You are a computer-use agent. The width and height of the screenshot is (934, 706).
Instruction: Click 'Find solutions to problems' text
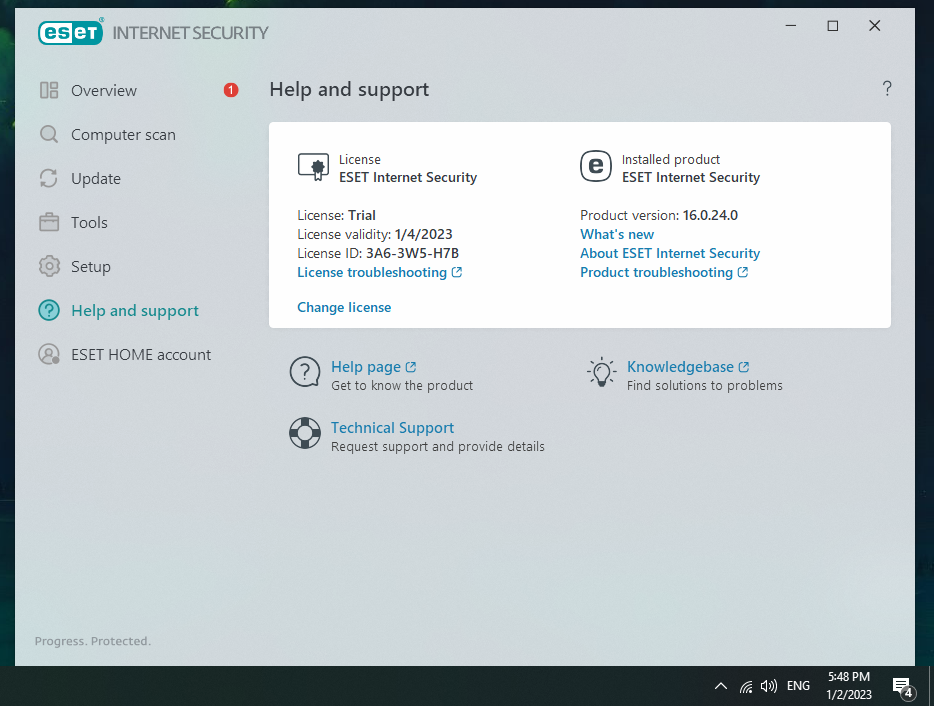point(705,385)
